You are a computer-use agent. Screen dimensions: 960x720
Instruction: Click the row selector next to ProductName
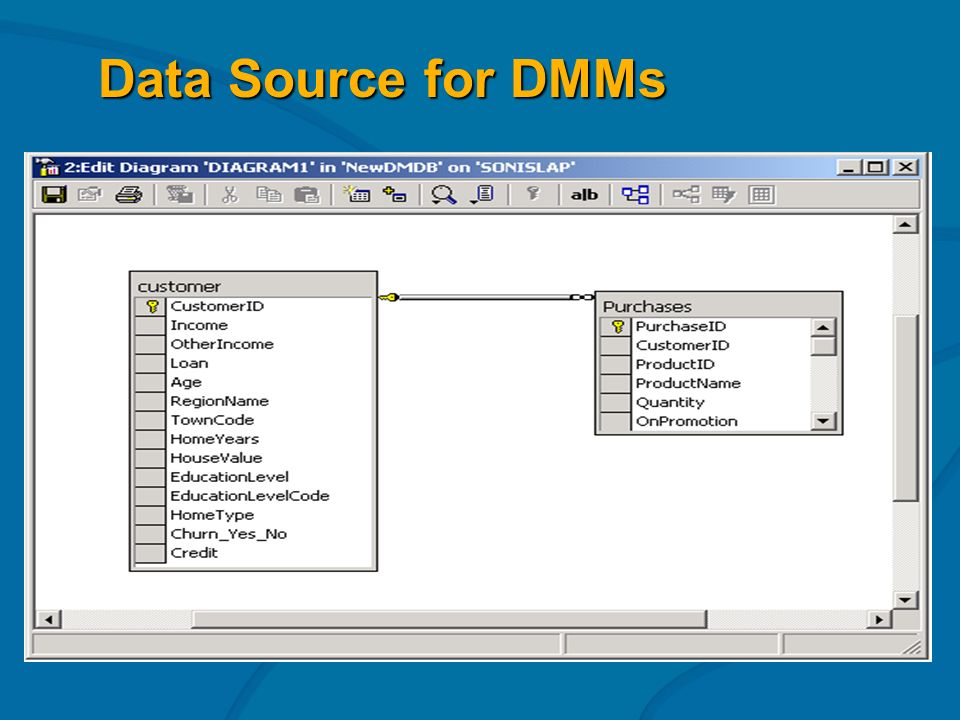(x=615, y=383)
